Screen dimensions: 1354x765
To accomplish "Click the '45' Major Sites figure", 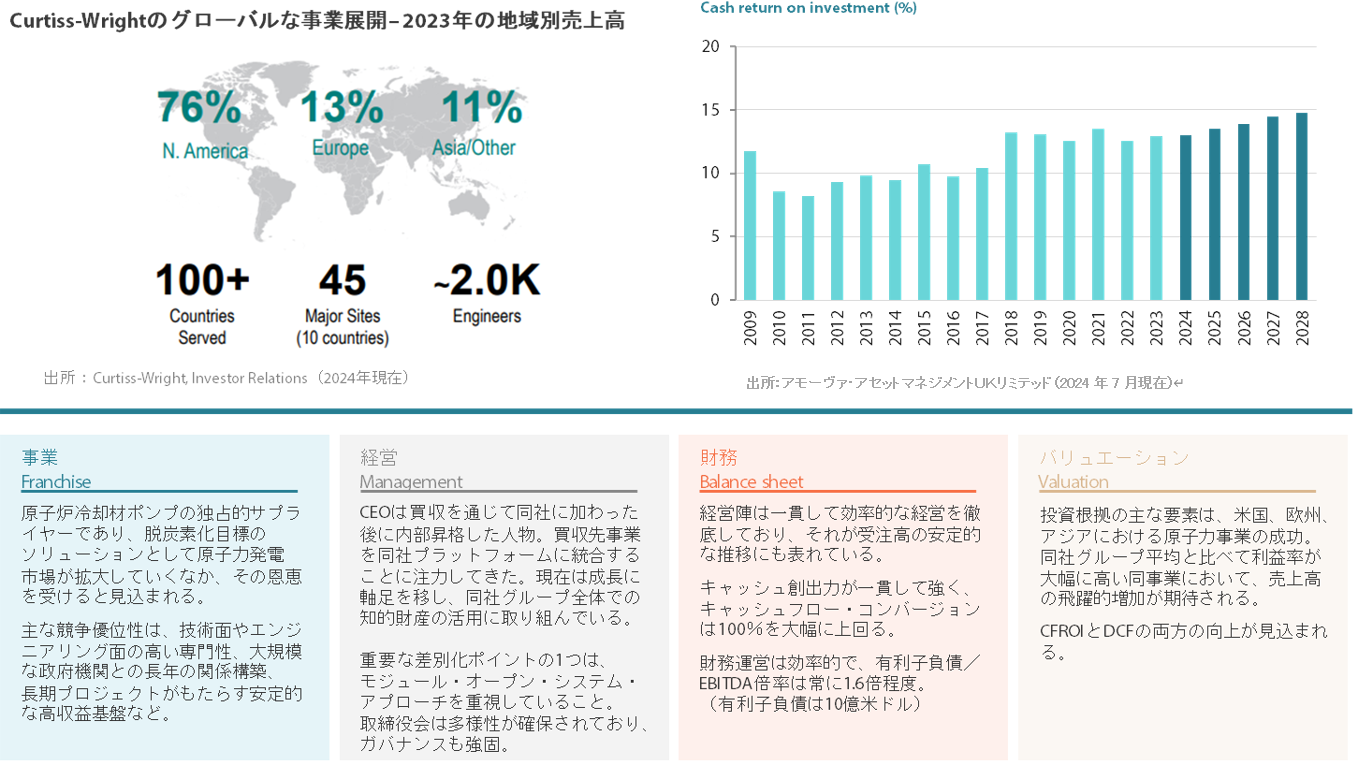I will (x=342, y=281).
